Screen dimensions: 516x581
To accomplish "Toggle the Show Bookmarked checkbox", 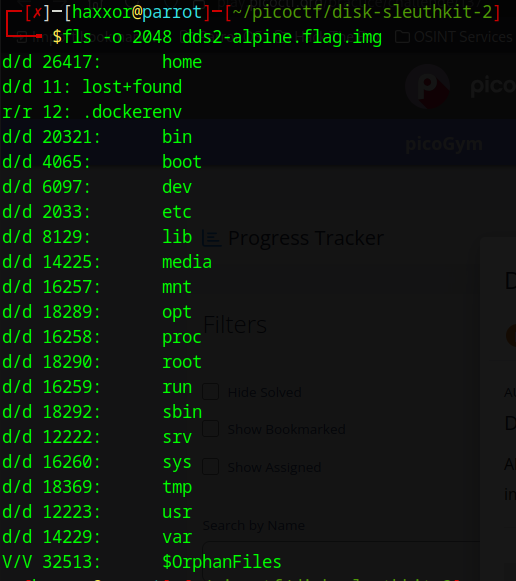I will tap(210, 429).
